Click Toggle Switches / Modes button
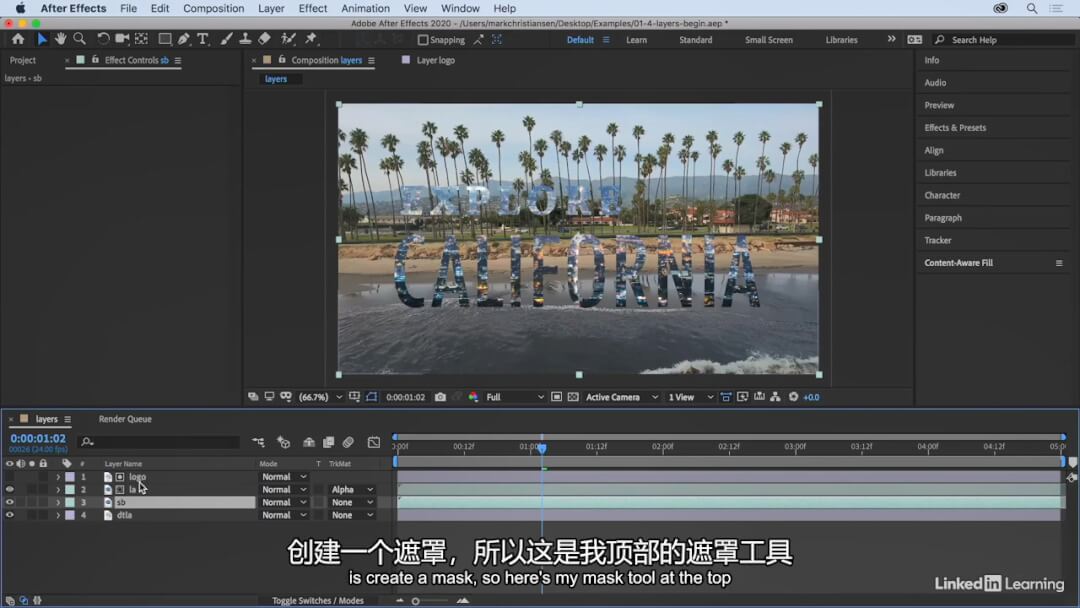The height and width of the screenshot is (608, 1080). [x=318, y=600]
